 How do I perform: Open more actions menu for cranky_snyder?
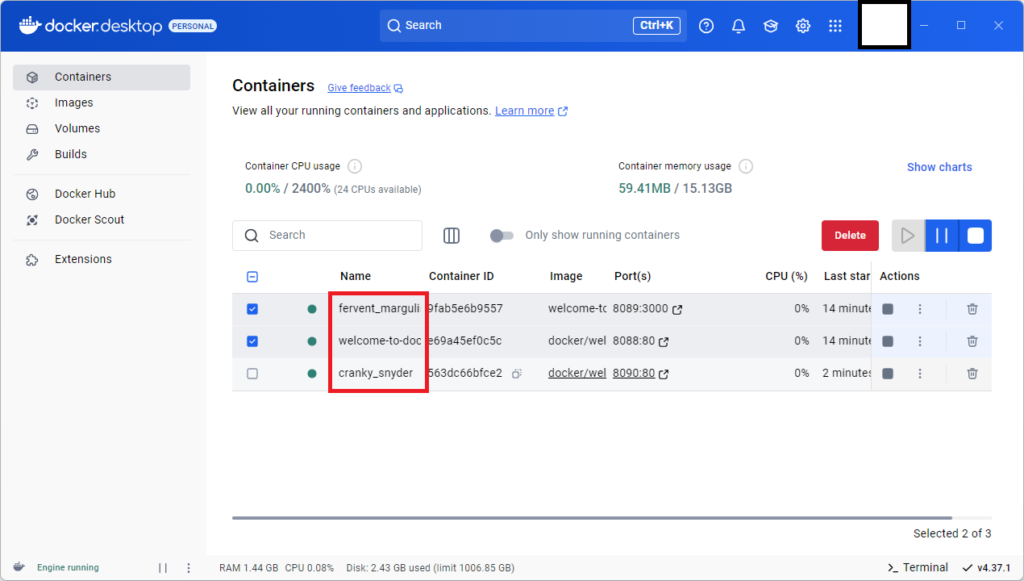(x=920, y=373)
